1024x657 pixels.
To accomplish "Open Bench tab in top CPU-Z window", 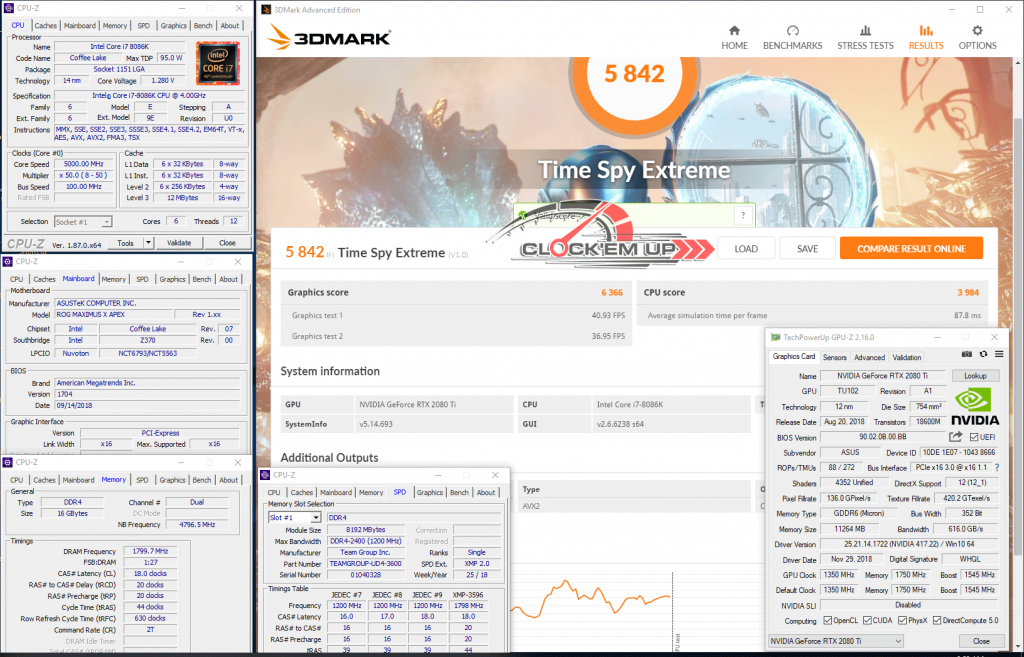I will pos(203,25).
